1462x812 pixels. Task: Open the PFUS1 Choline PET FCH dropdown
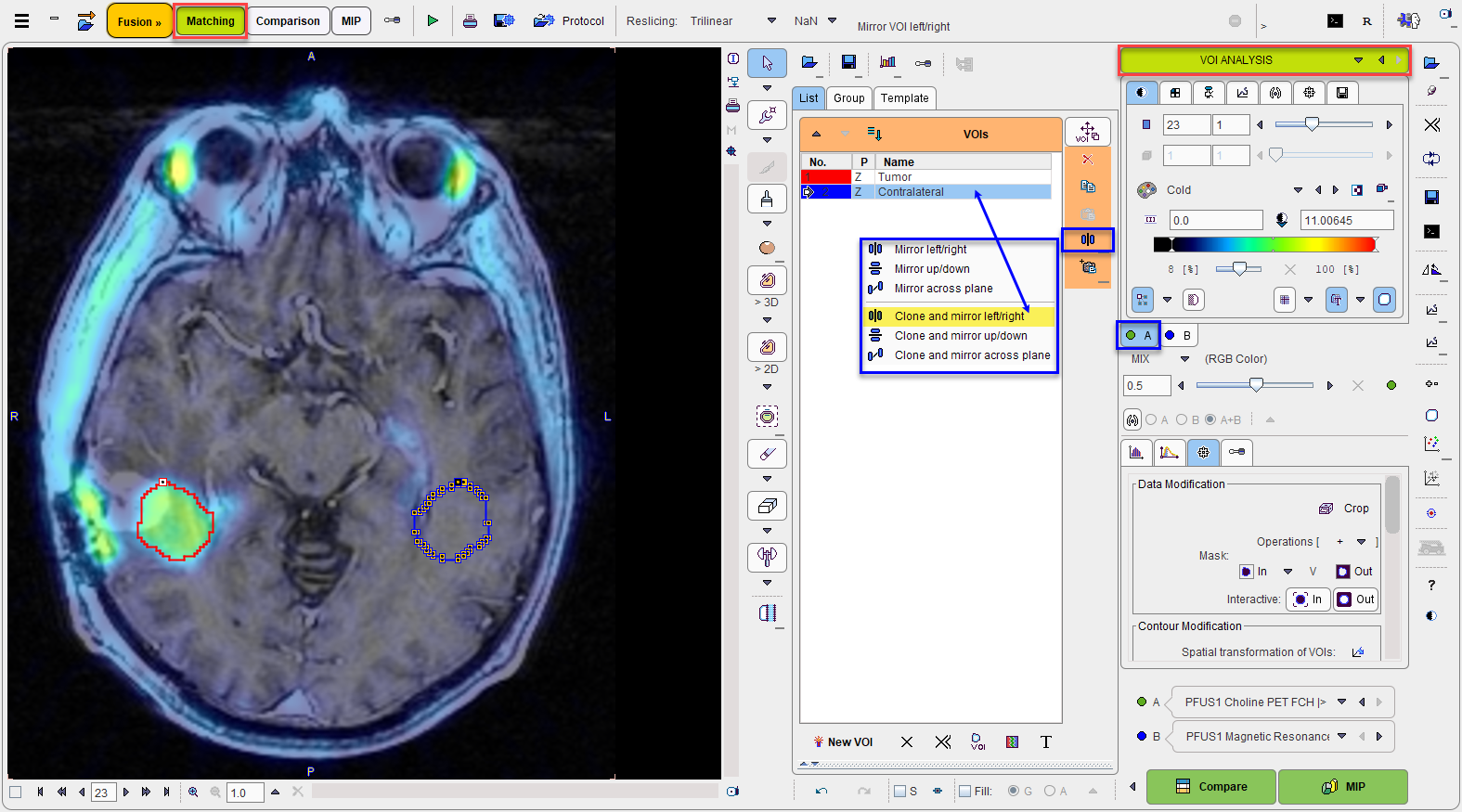coord(1341,702)
